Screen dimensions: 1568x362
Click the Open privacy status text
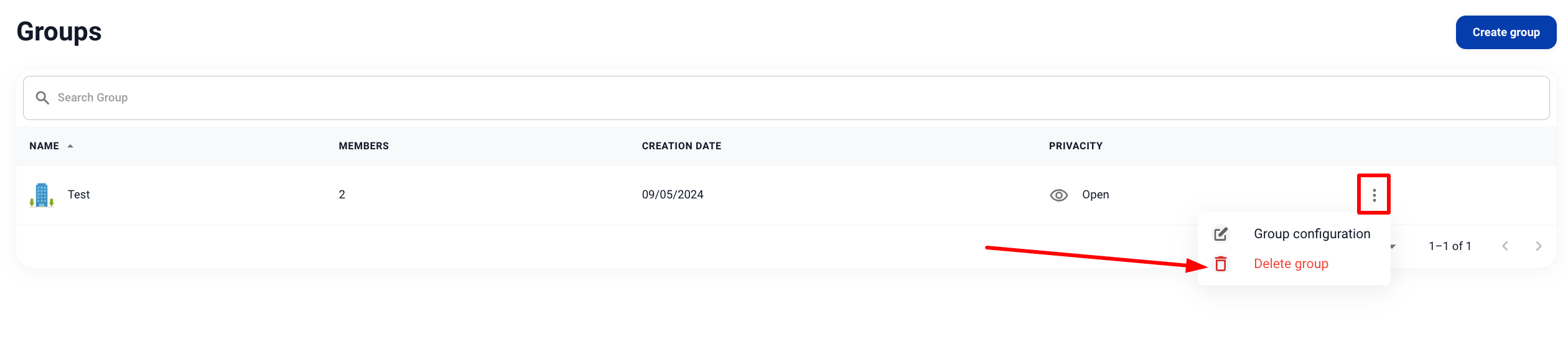(1095, 195)
